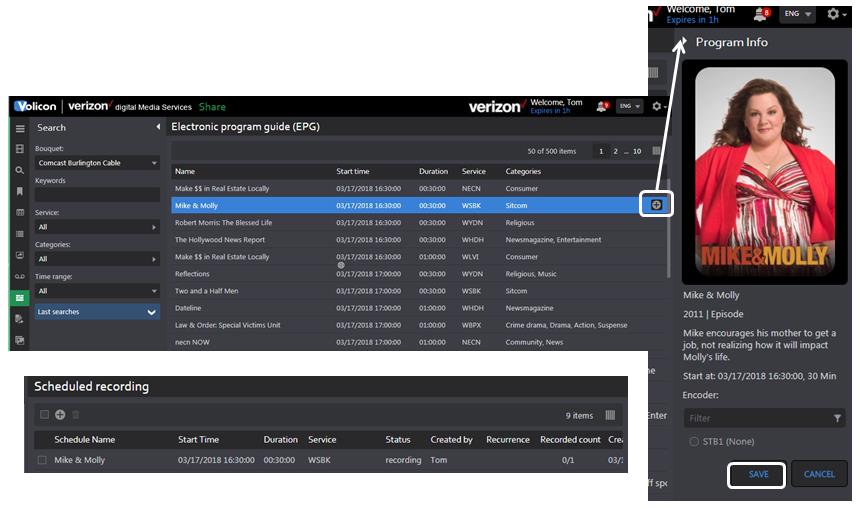
Task: Go to page 1 in EPG pagination
Action: pos(601,151)
